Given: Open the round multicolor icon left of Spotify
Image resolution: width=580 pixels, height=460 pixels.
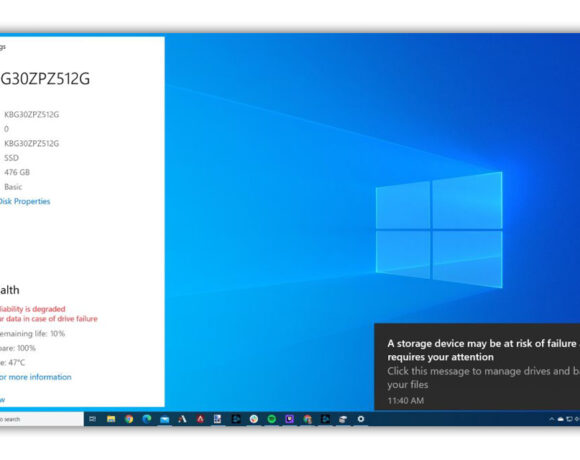Looking at the screenshot, I should pos(254,419).
